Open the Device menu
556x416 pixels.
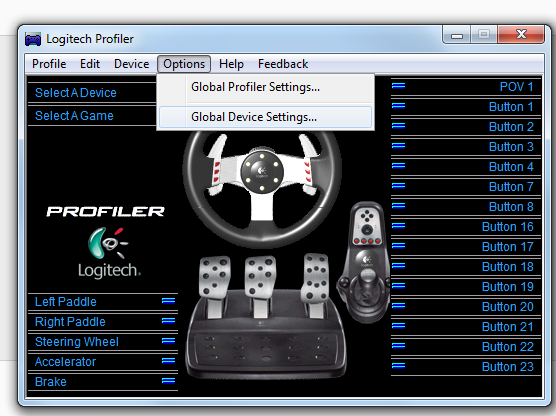point(132,64)
